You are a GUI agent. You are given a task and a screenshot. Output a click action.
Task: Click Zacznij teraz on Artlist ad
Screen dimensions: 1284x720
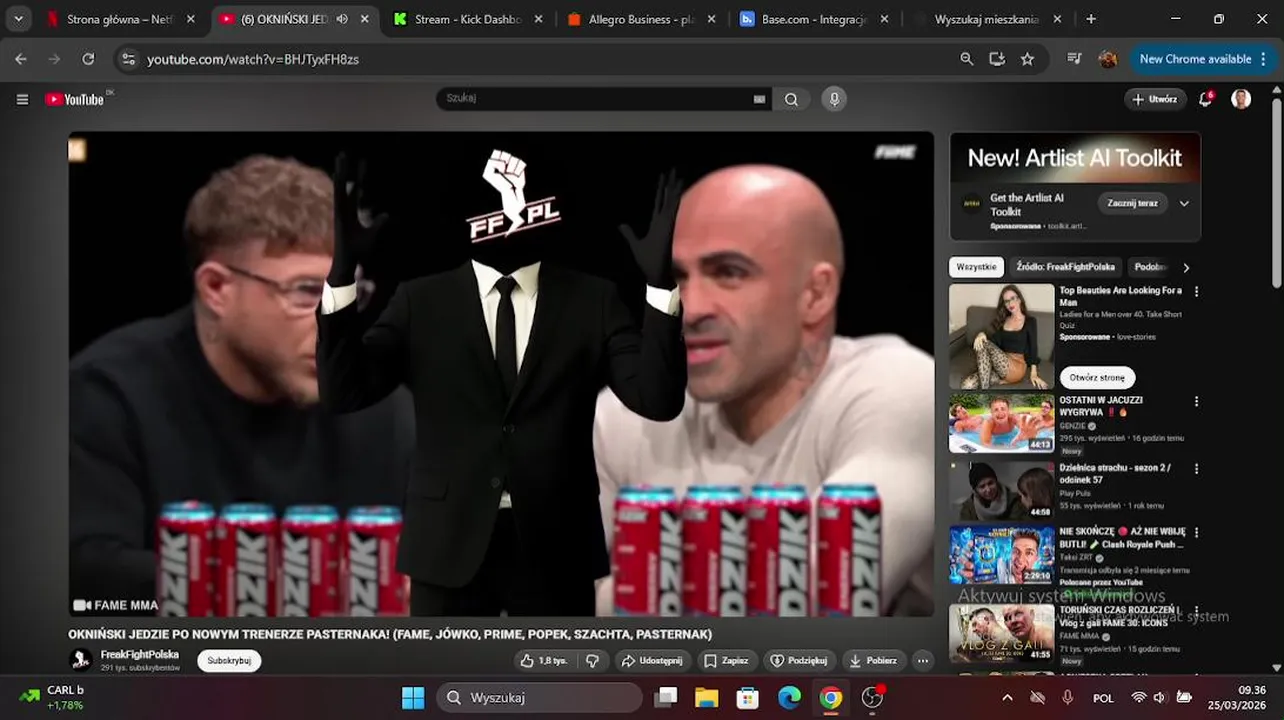pyautogui.click(x=1132, y=203)
